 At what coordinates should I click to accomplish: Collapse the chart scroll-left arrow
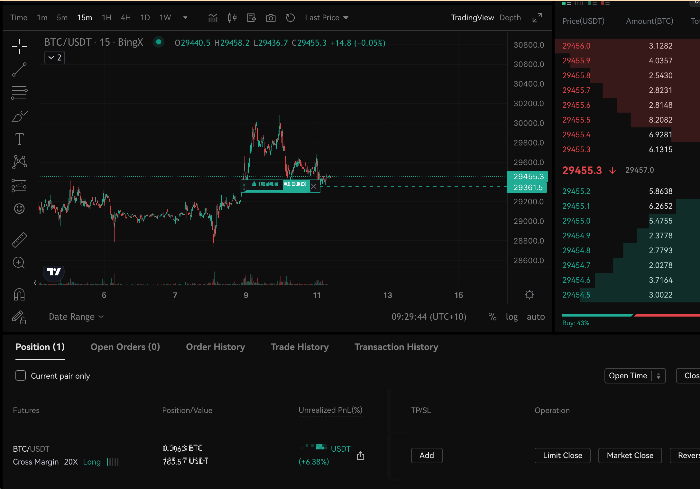click(35, 283)
